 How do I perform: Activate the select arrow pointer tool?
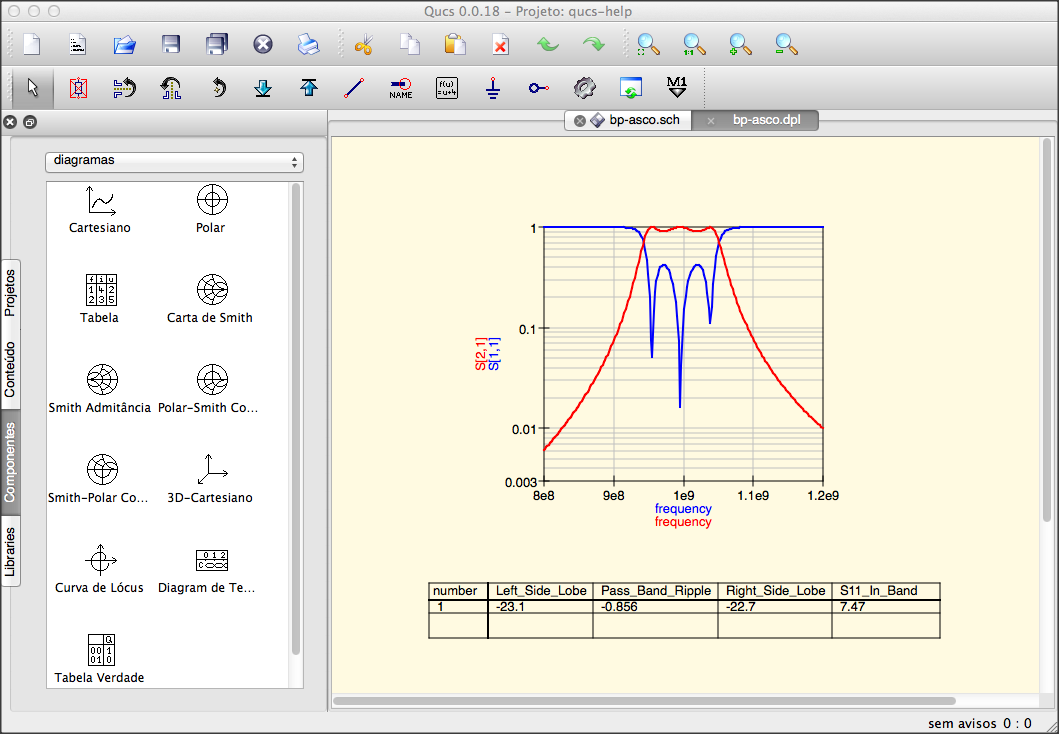pos(32,88)
